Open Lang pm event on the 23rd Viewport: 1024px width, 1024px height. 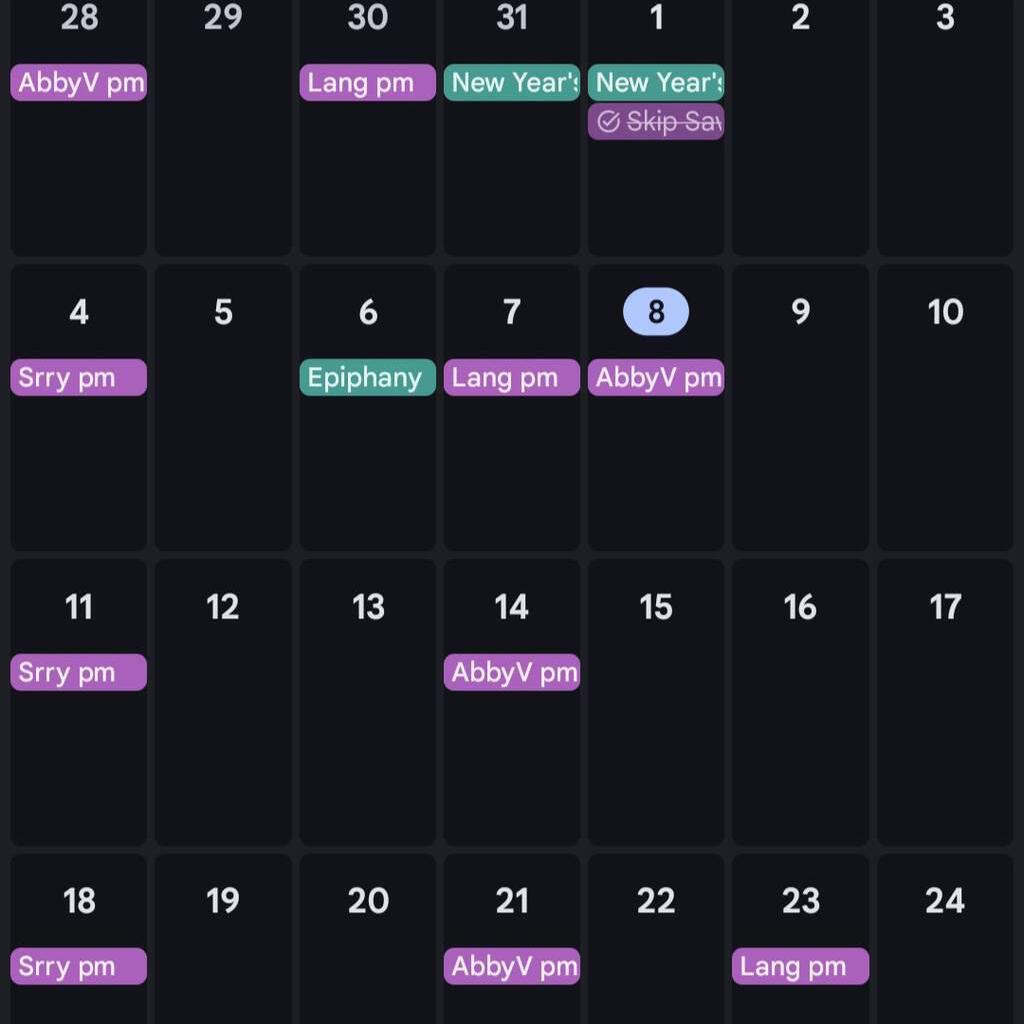pos(800,967)
